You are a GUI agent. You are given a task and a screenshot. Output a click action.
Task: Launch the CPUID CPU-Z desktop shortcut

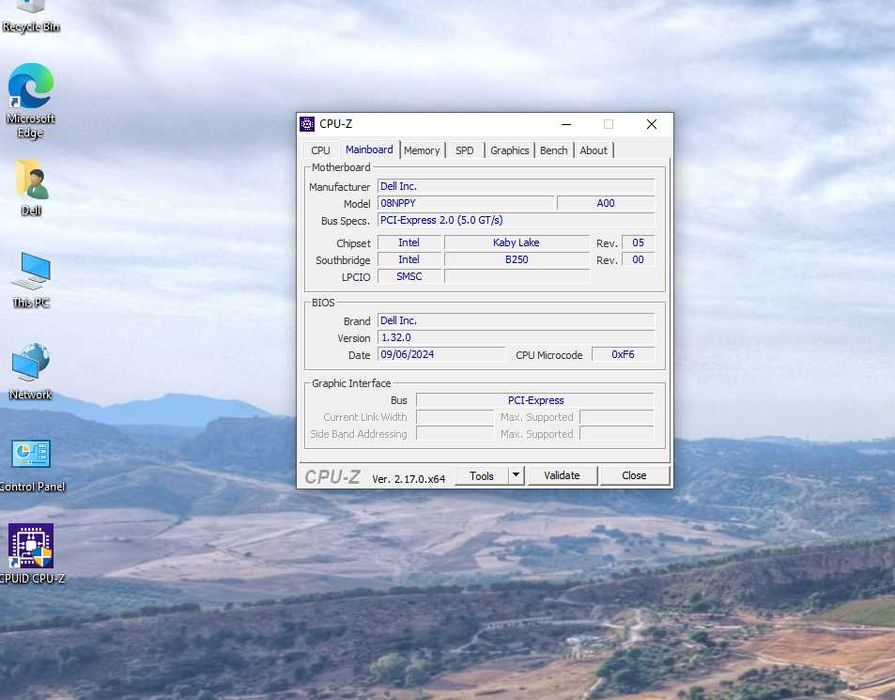coord(31,554)
